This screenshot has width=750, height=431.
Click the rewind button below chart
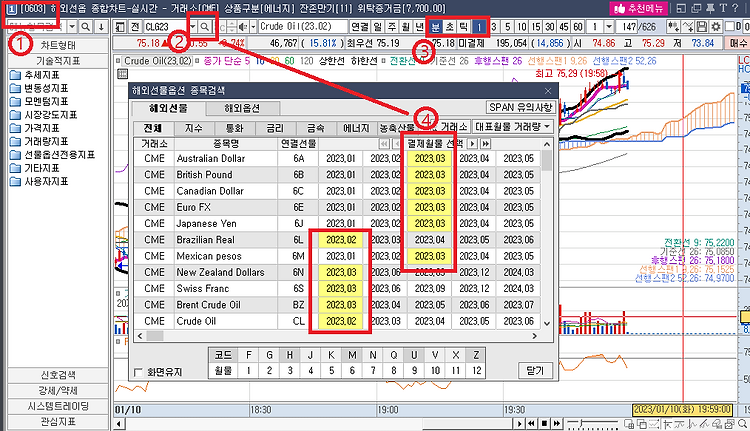tap(532, 424)
